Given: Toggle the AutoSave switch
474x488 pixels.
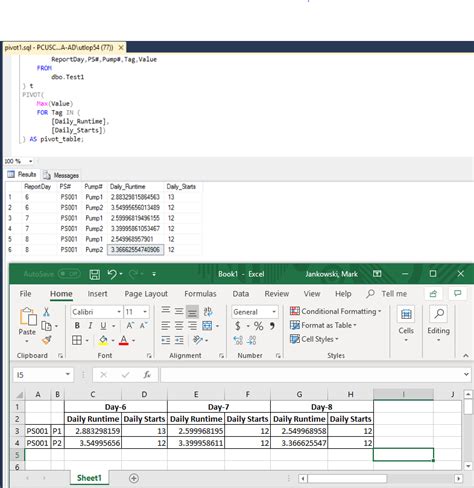Looking at the screenshot, I should click(69, 274).
